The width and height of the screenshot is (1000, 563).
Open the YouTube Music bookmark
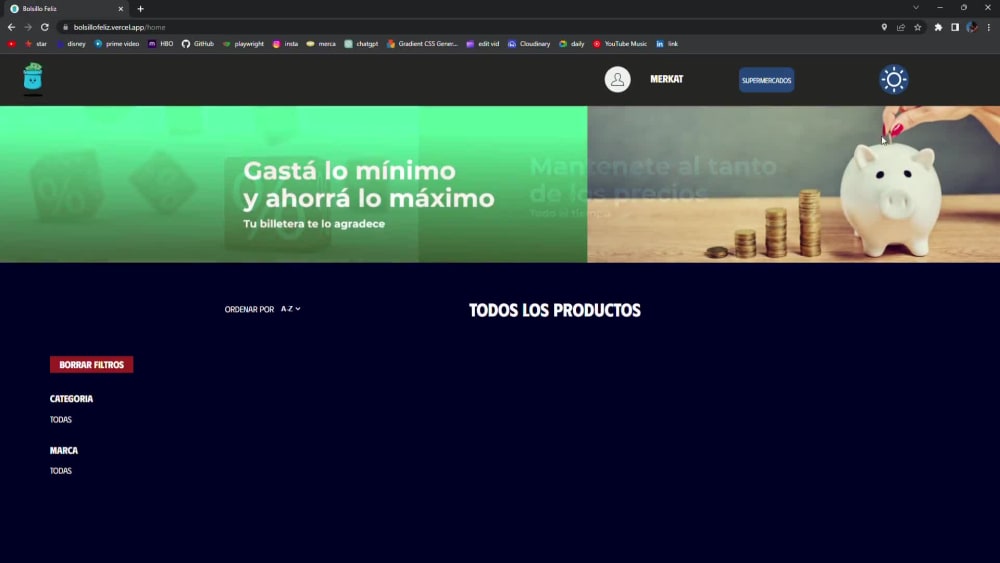pyautogui.click(x=620, y=44)
